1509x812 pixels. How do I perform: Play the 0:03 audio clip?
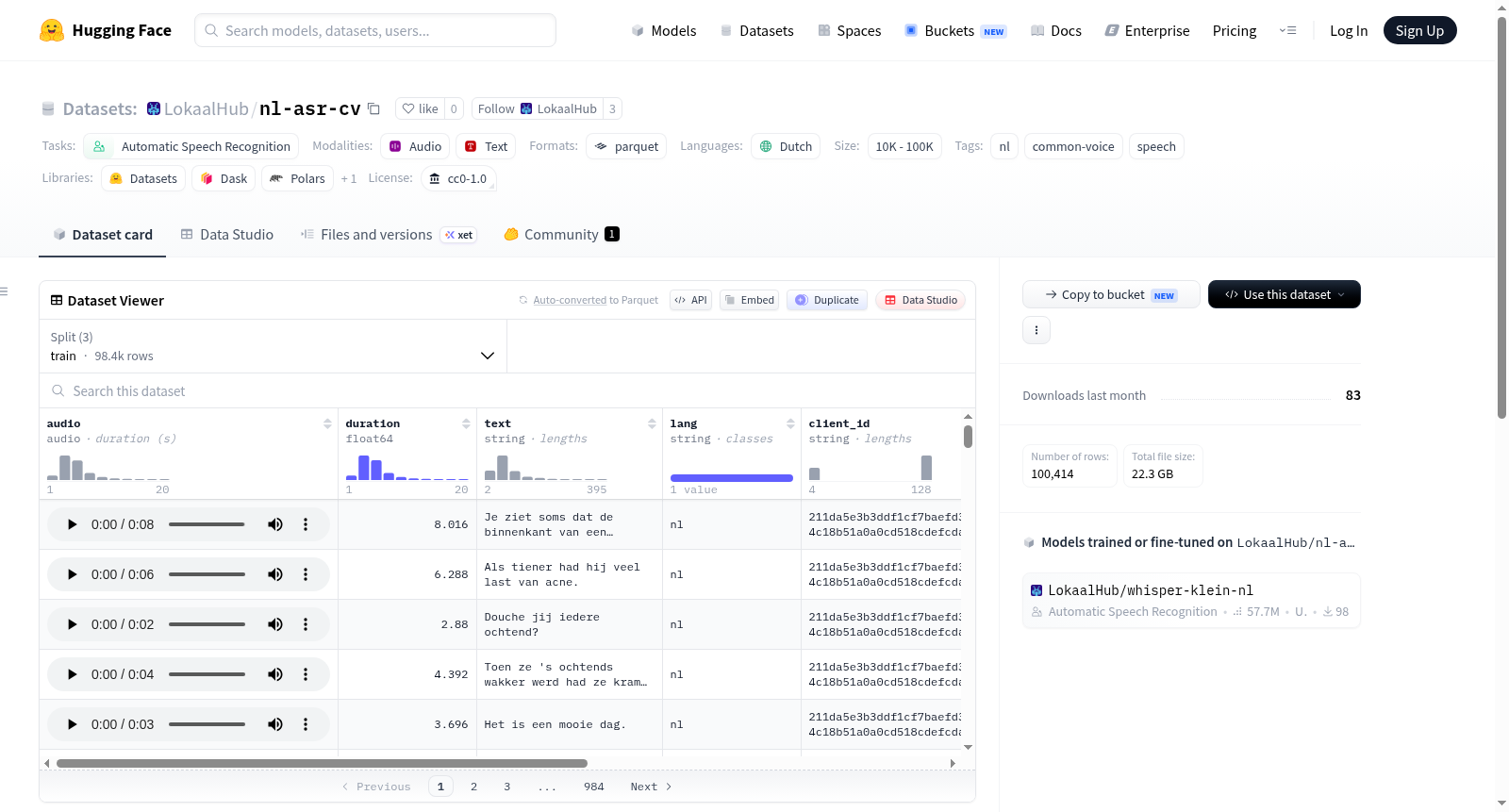tap(72, 724)
